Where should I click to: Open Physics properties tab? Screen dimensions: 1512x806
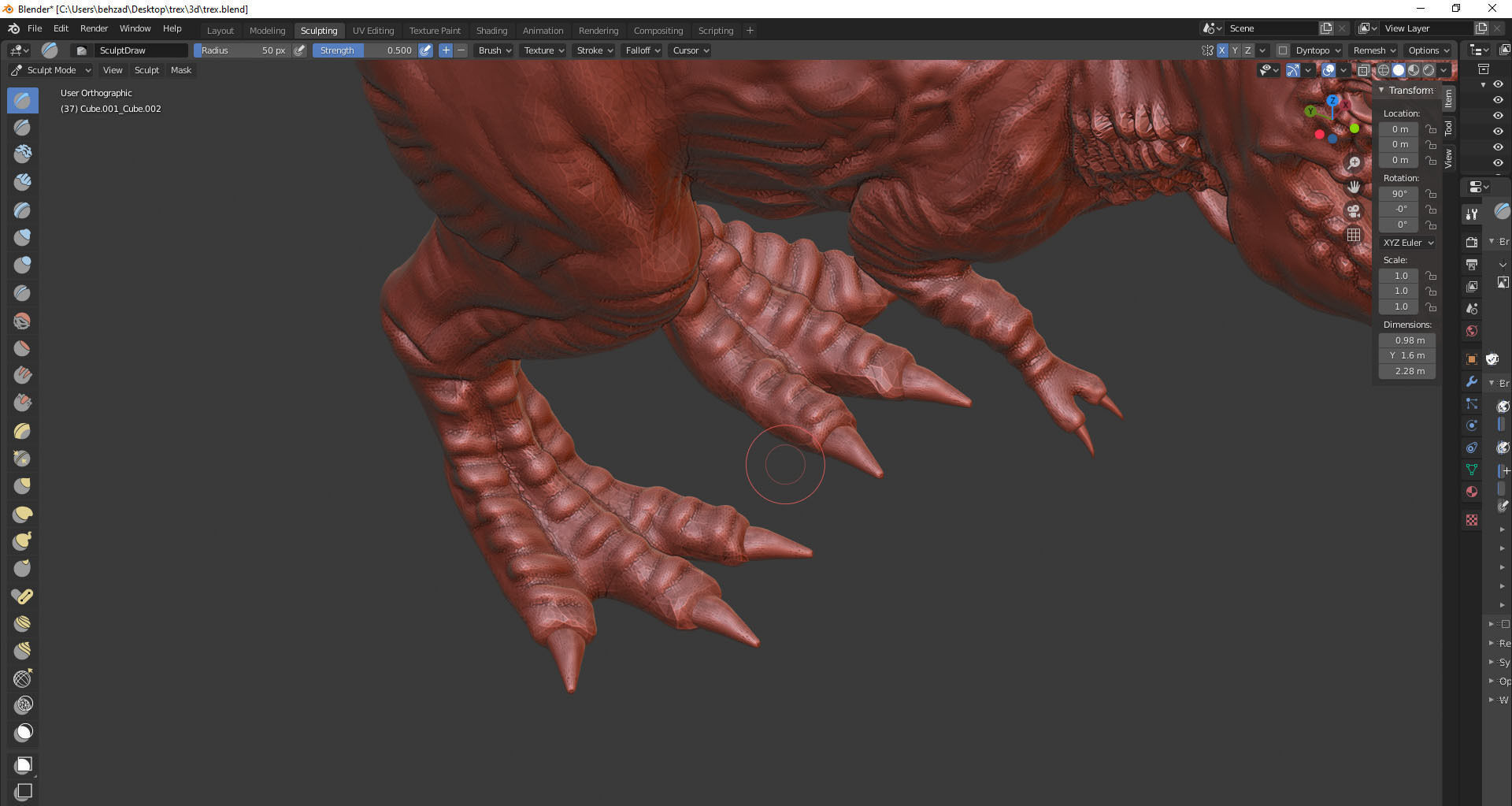pos(1471,425)
